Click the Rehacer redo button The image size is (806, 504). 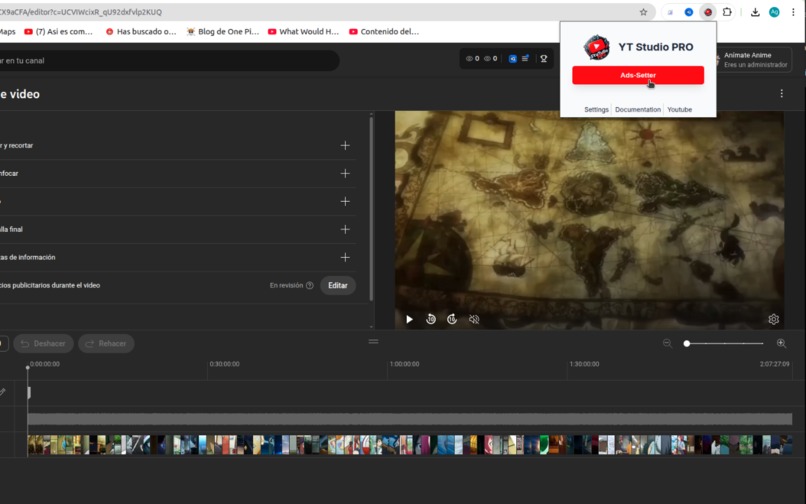pyautogui.click(x=106, y=344)
